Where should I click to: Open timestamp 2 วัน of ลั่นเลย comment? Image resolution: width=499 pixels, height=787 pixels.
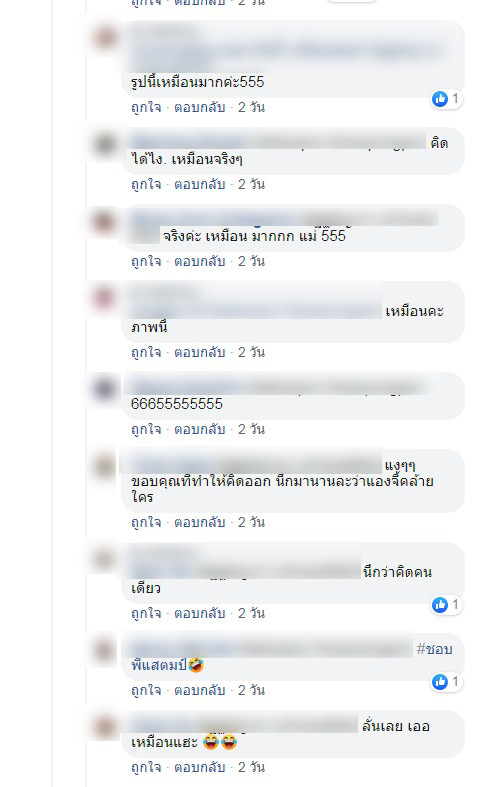251,767
